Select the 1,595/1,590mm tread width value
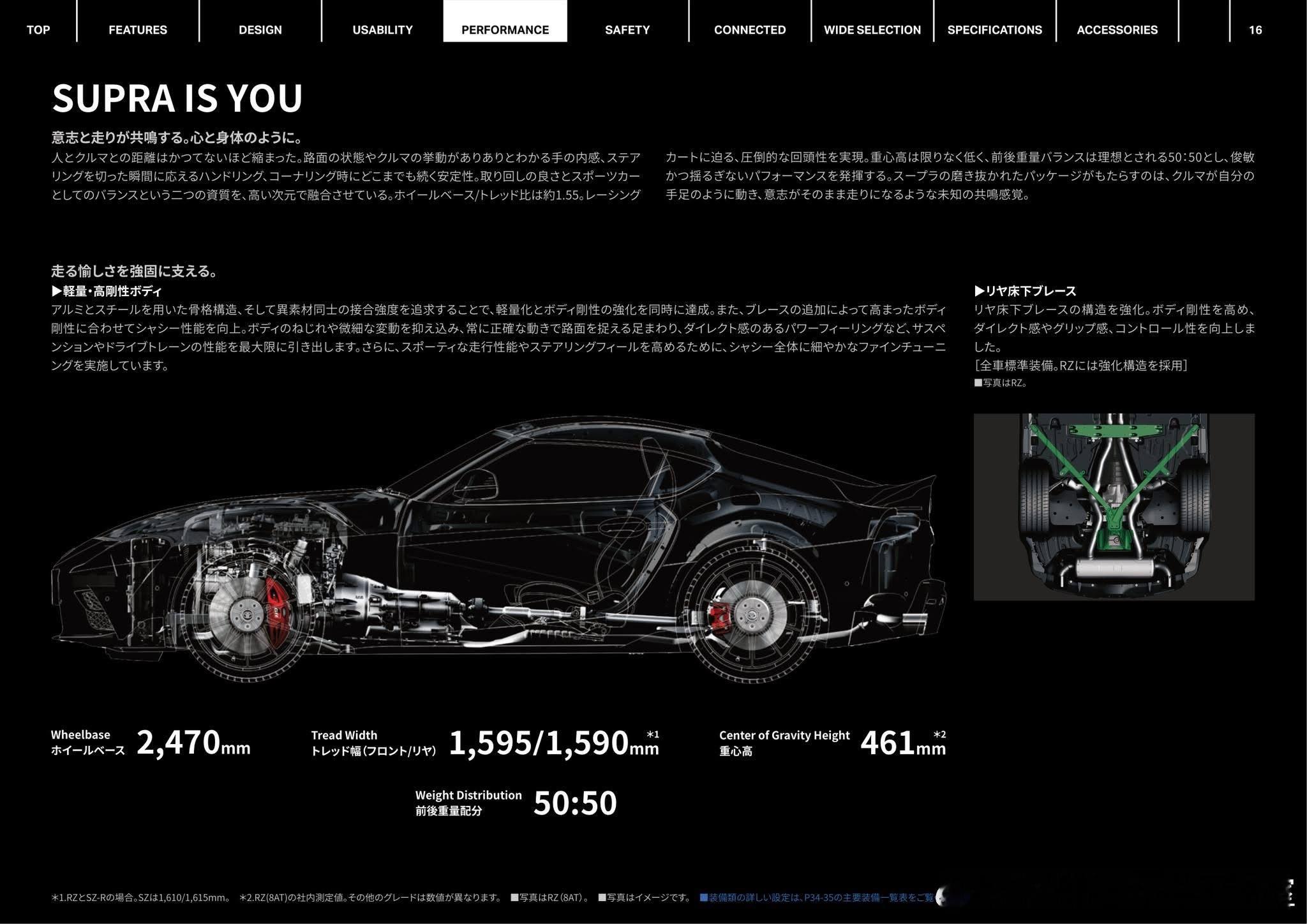Screen dimensions: 1307x924 tap(554, 743)
